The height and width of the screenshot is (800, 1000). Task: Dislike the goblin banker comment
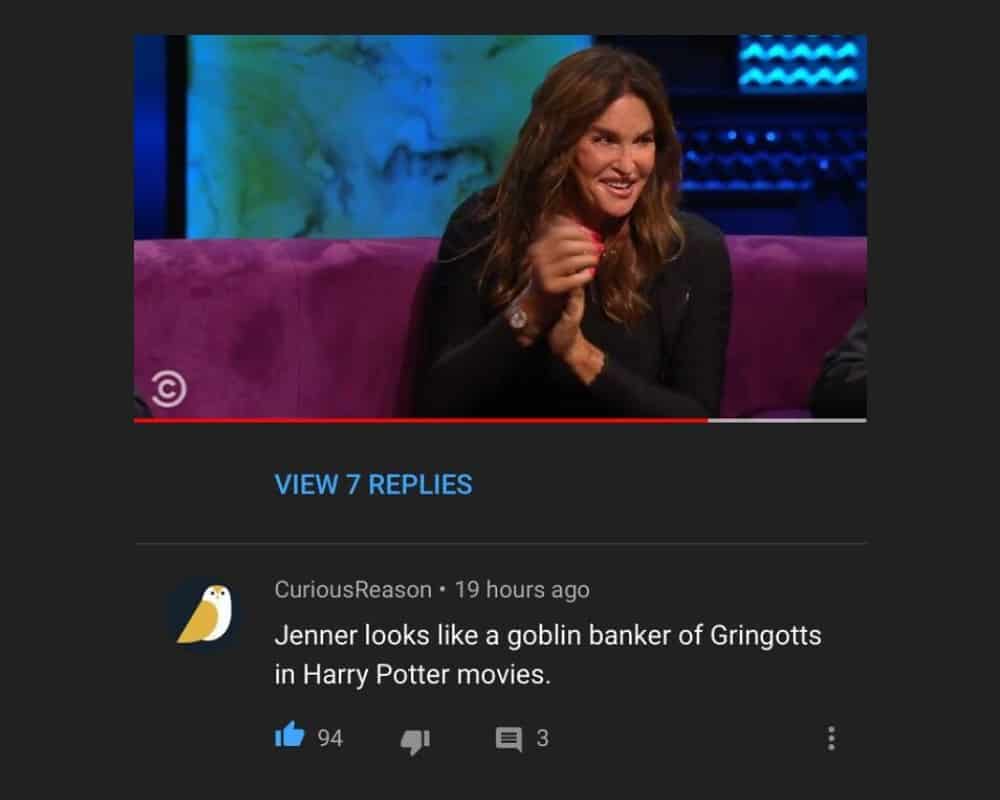click(x=415, y=741)
